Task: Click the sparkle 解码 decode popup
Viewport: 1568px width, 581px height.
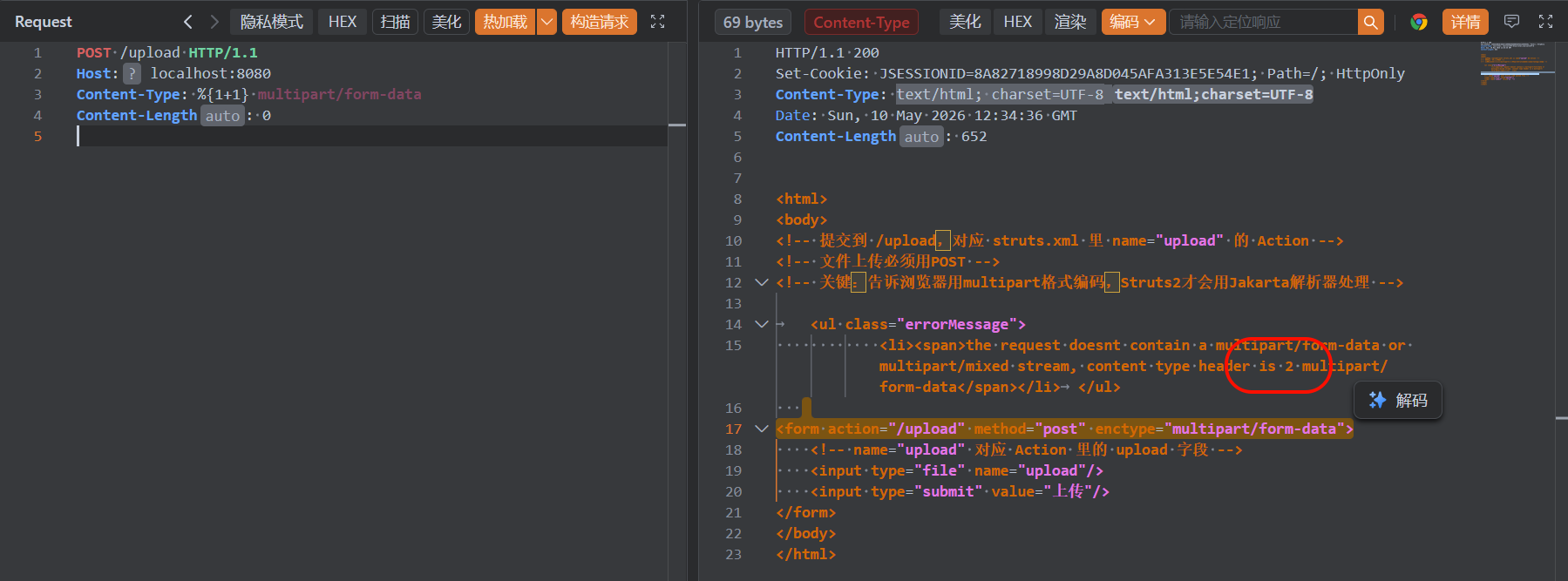Action: (1398, 400)
